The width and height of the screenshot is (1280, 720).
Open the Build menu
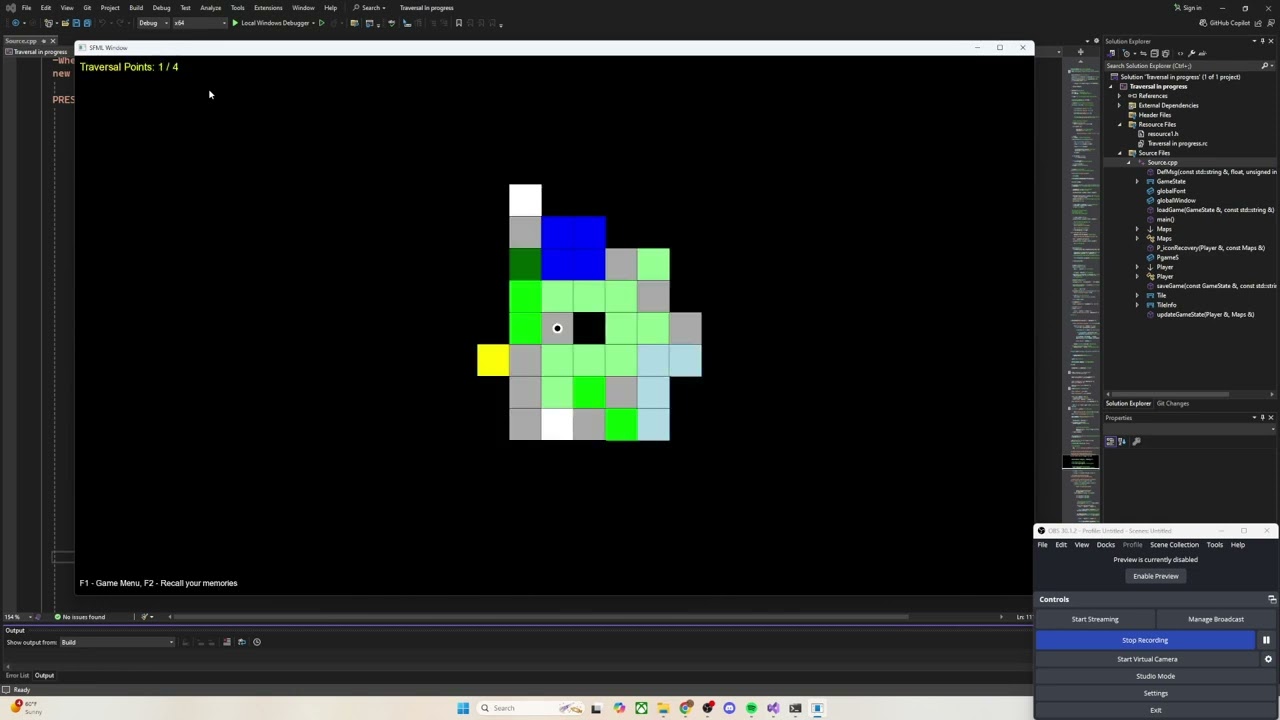click(x=136, y=8)
